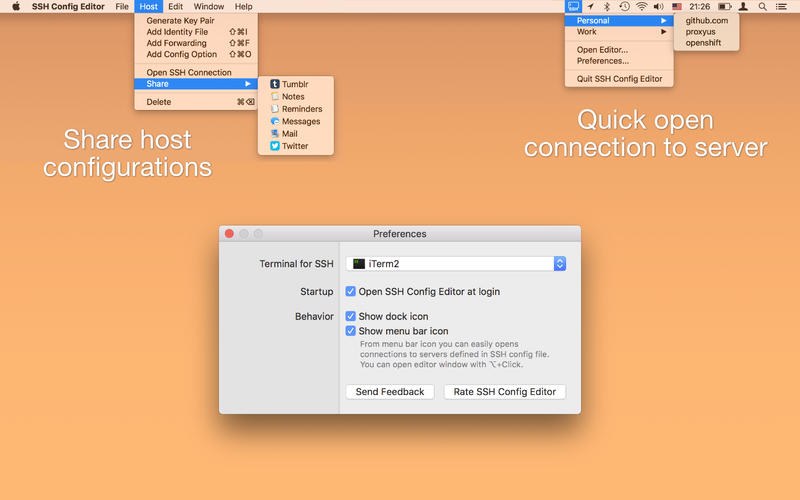This screenshot has height=500, width=800.
Task: Choose Generate Key Pair
Action: click(x=196, y=20)
